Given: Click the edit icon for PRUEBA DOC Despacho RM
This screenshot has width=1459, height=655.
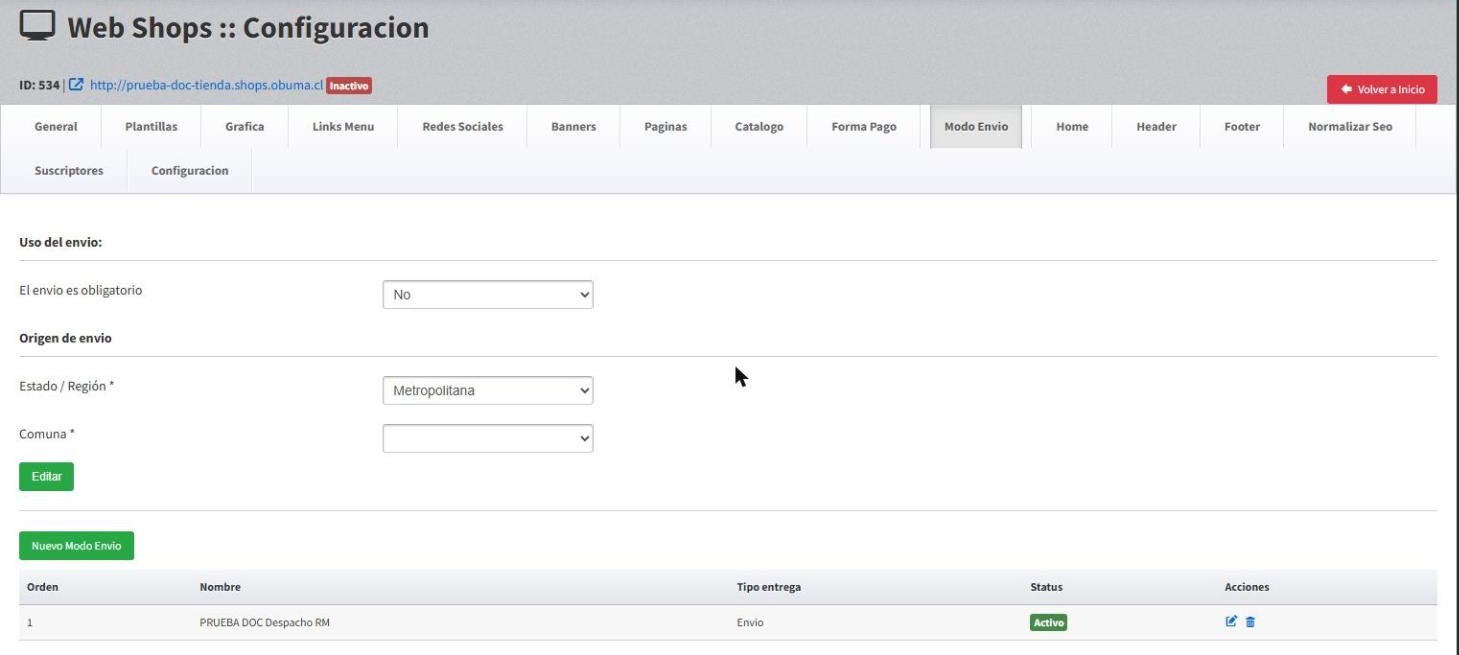Looking at the screenshot, I should click(x=1231, y=622).
